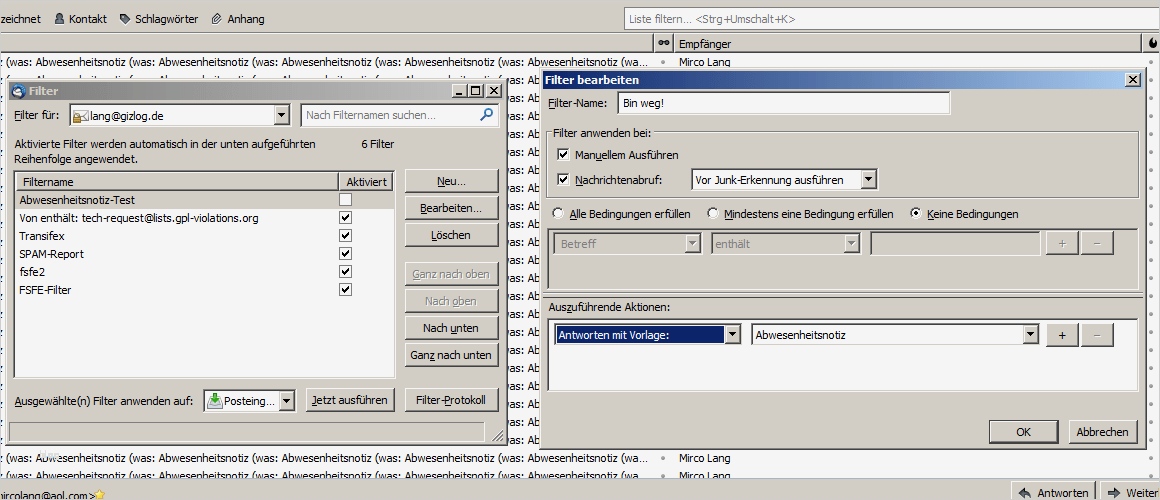1160x500 pixels.
Task: Click the Neu... button
Action: [451, 181]
